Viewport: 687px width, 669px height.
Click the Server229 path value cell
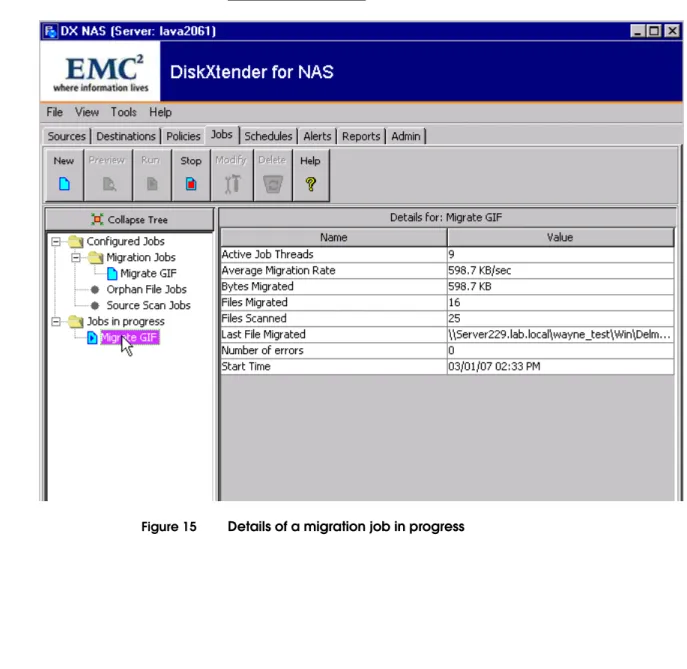560,334
